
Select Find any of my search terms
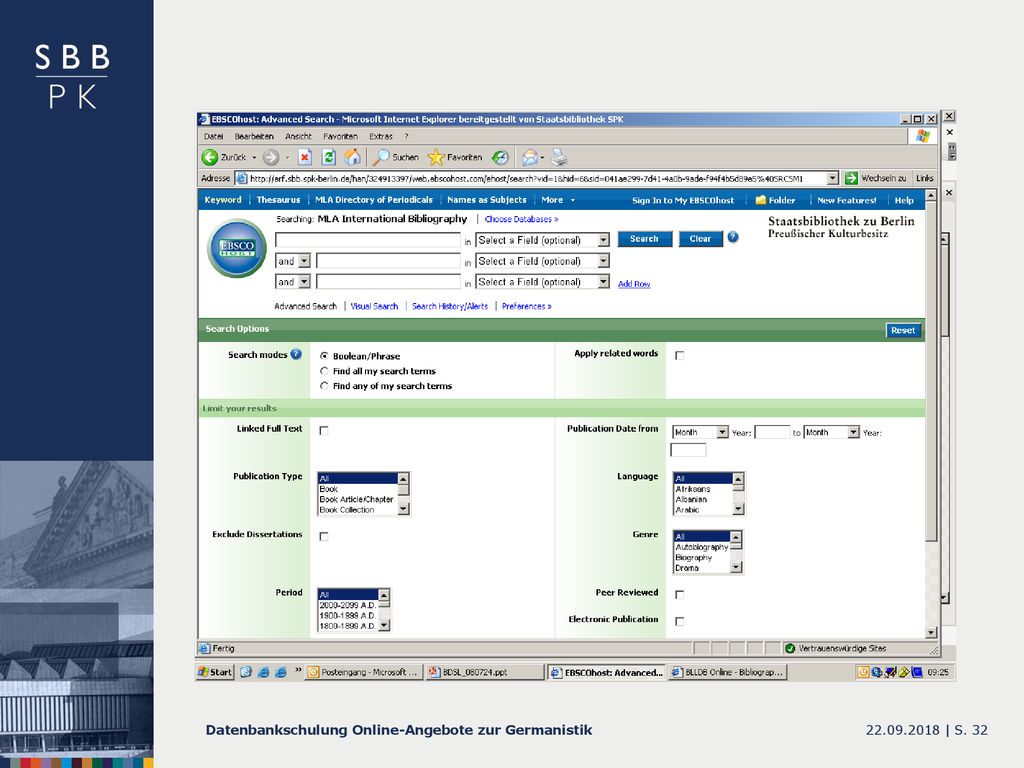(324, 386)
